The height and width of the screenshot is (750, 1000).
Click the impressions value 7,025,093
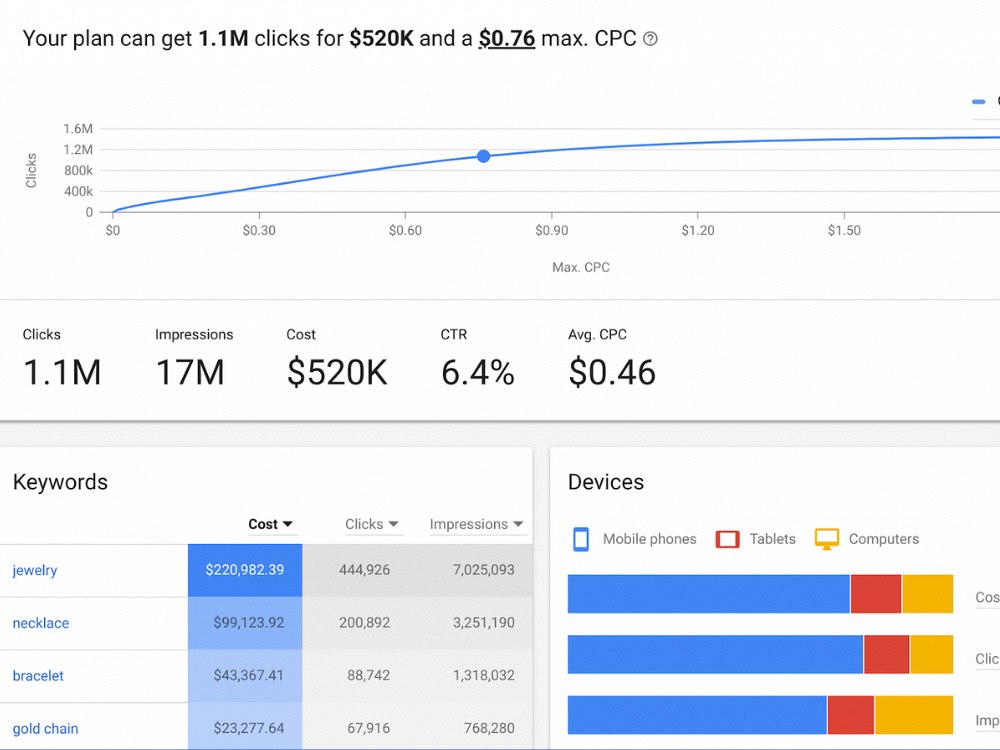(x=483, y=570)
